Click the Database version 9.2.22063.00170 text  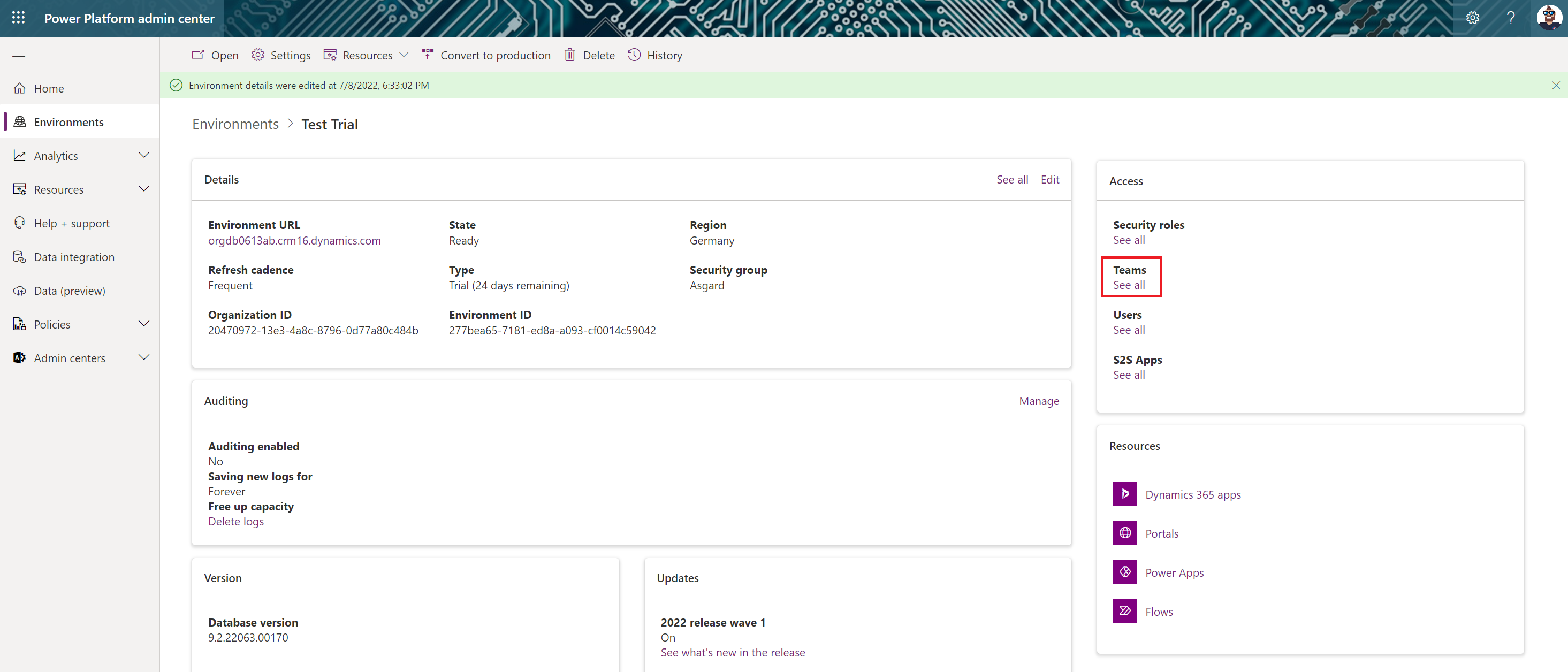pyautogui.click(x=248, y=637)
